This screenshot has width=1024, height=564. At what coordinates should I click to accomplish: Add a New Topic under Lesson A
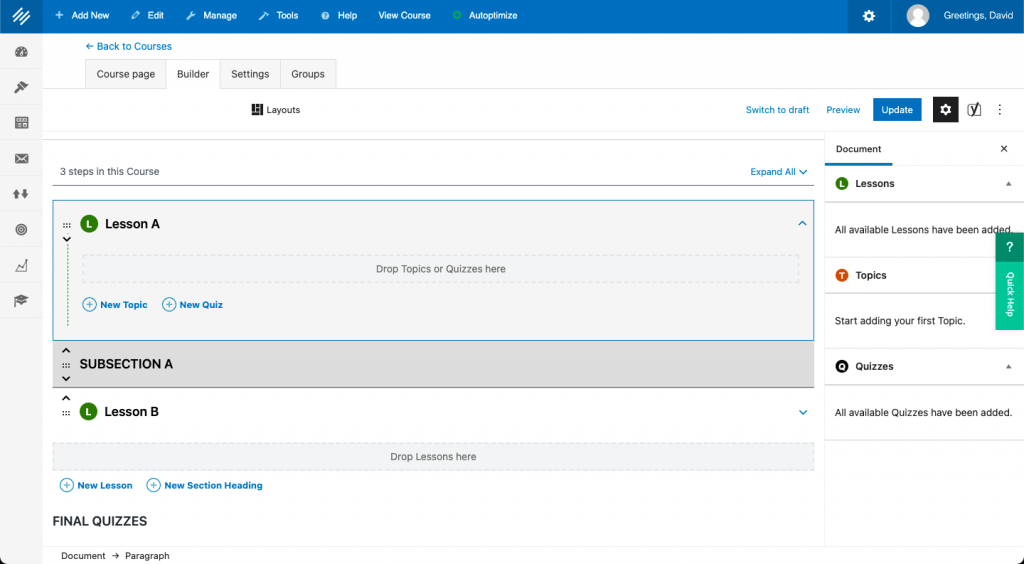pyautogui.click(x=115, y=305)
